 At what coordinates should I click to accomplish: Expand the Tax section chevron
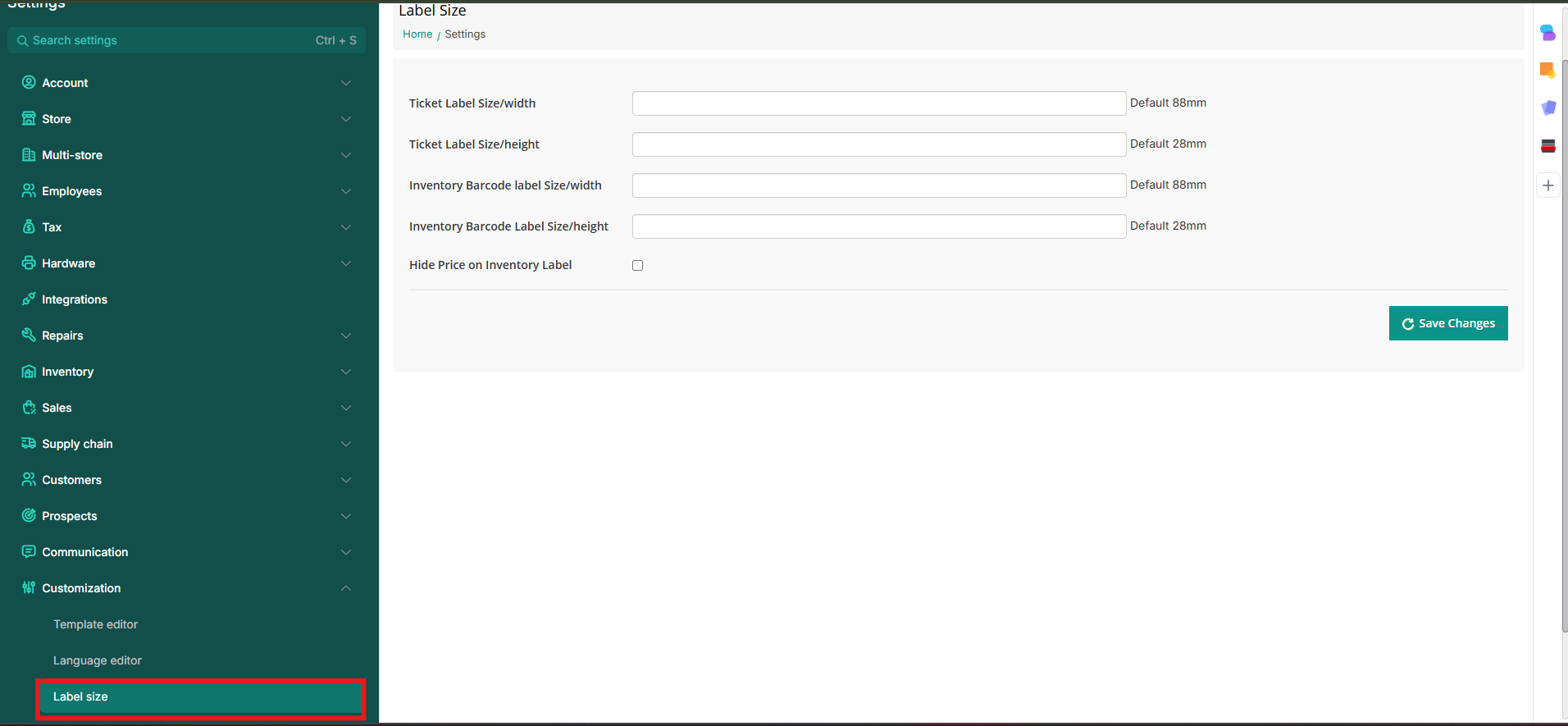click(346, 227)
